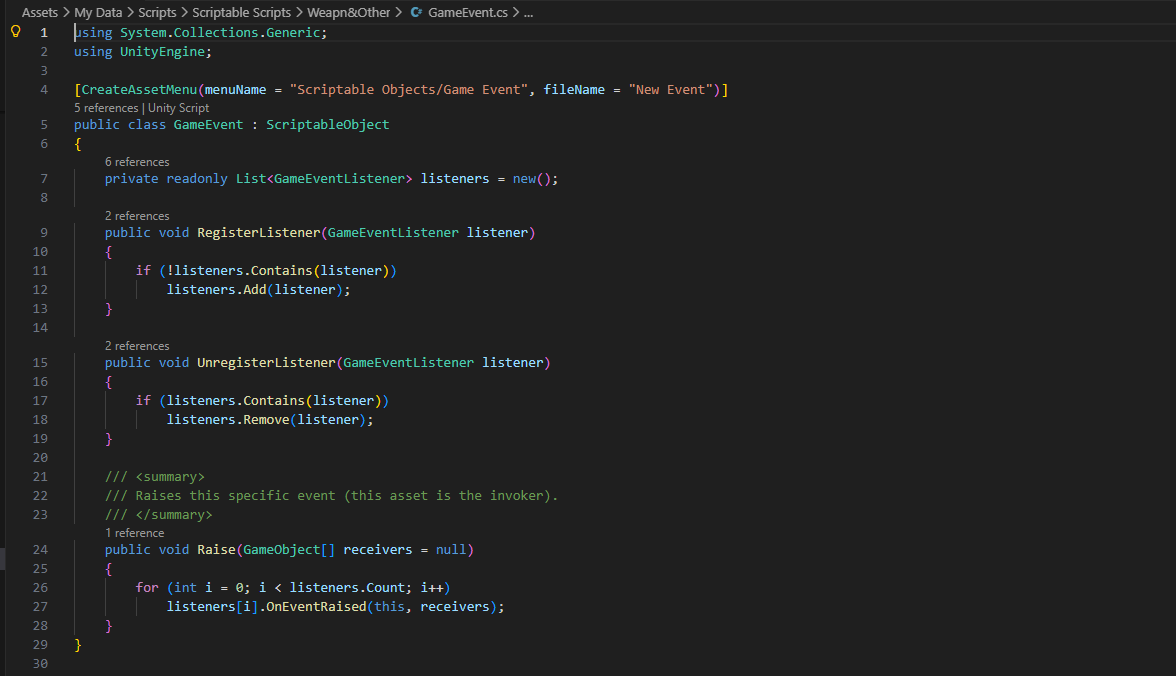Click the Unity Script CodeLens link
This screenshot has height=676, width=1176.
tap(178, 108)
